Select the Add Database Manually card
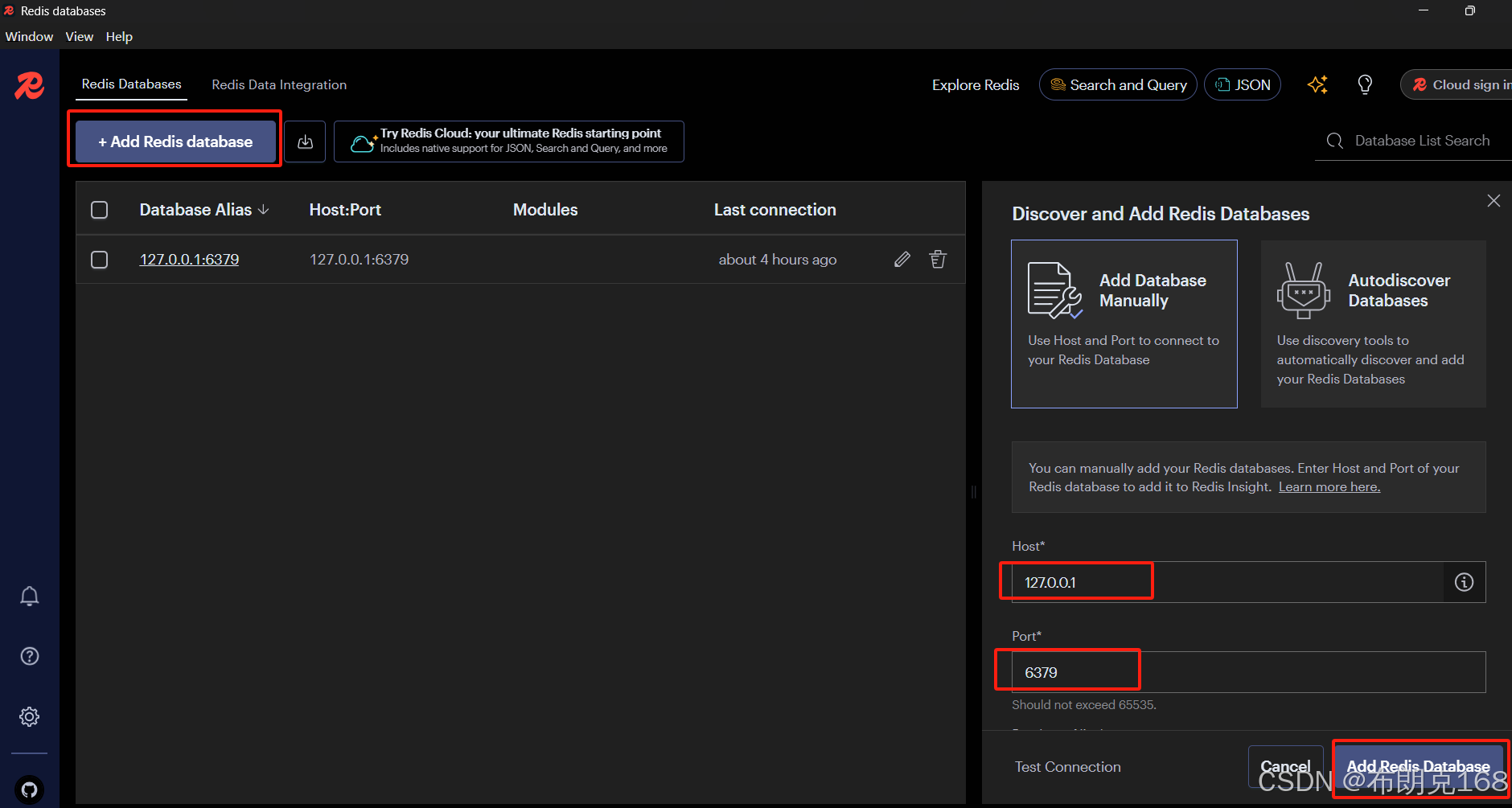 click(1124, 324)
